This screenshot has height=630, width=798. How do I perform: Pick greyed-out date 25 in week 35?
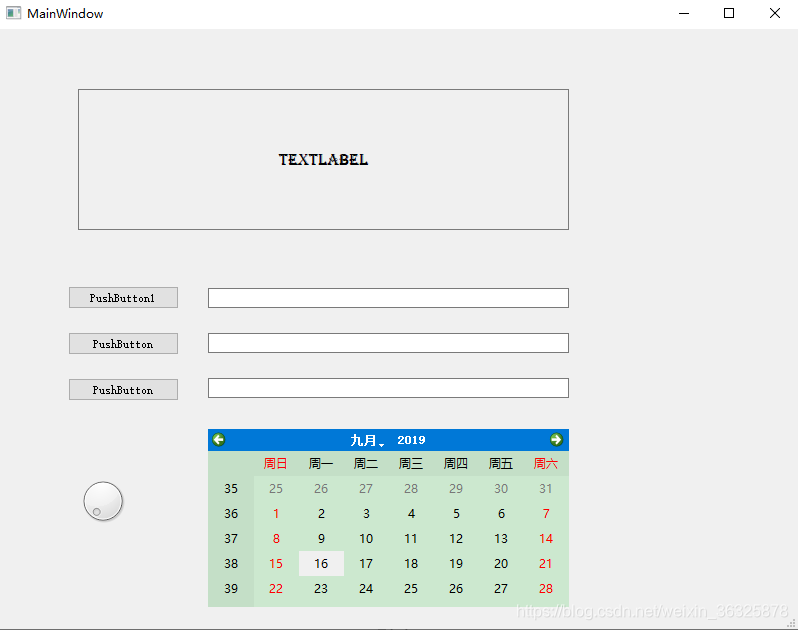click(276, 489)
